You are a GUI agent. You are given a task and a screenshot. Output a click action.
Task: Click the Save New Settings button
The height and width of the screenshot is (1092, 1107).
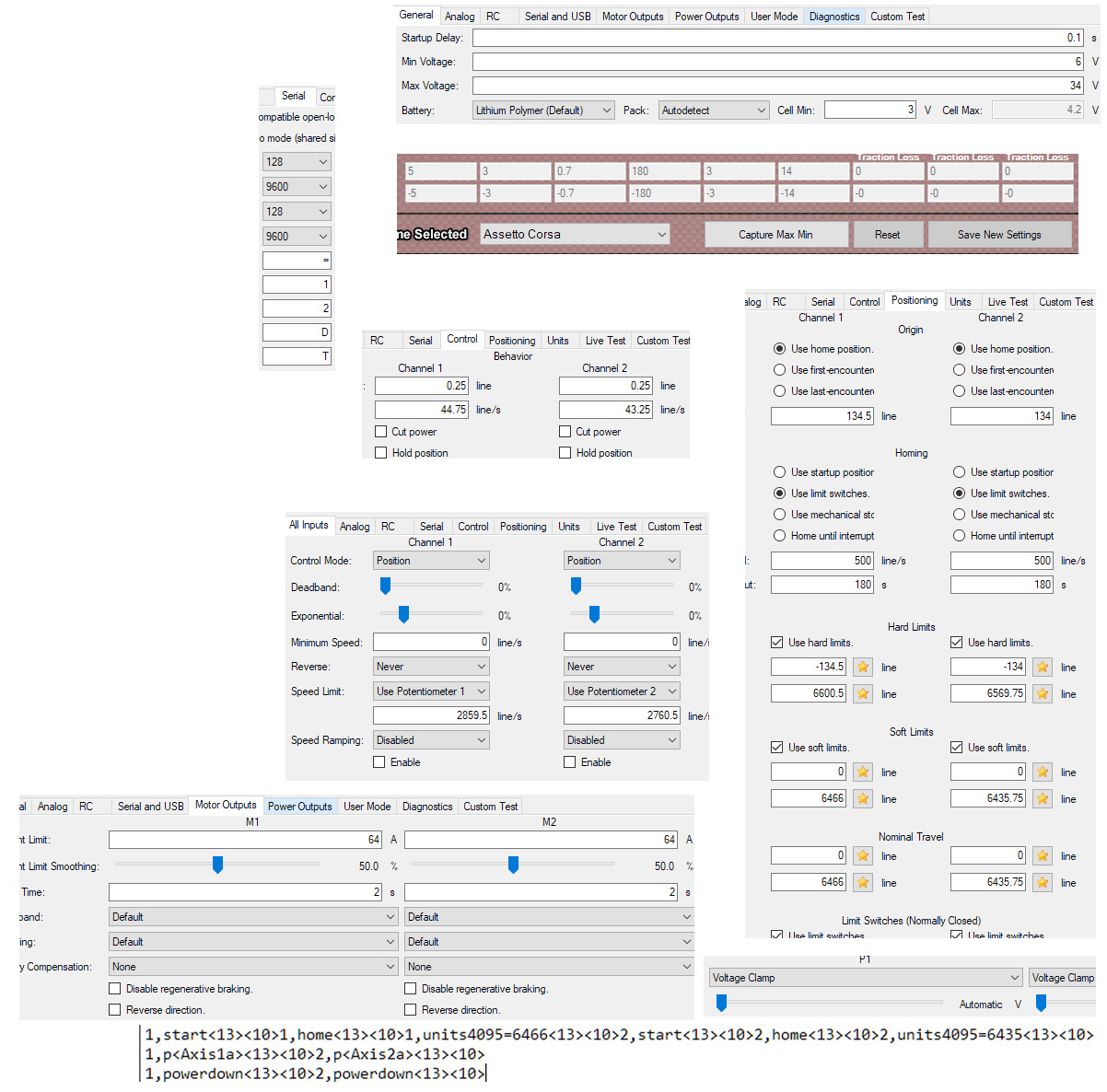pos(999,235)
